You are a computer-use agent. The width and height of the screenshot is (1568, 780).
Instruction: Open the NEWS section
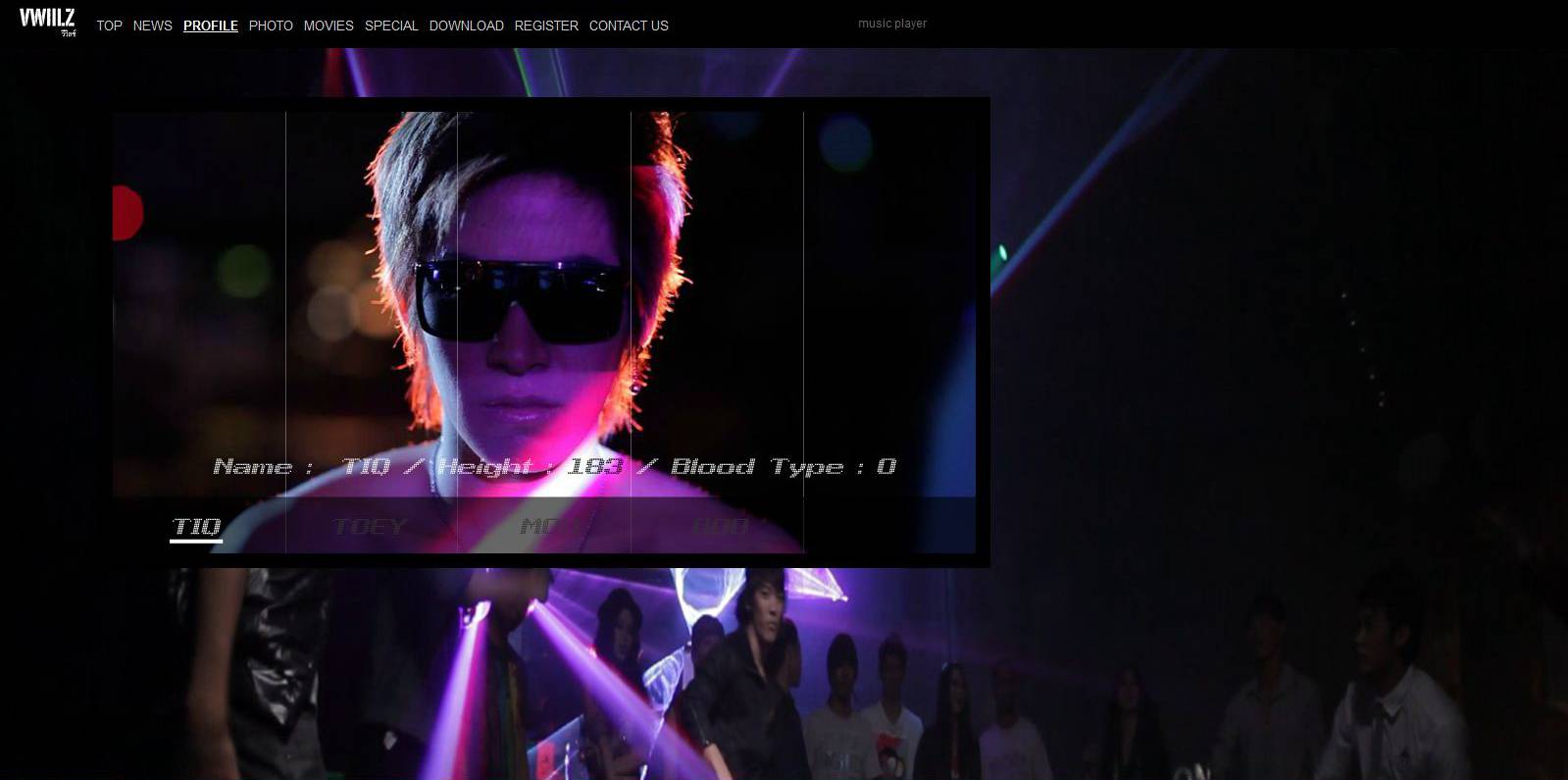[x=152, y=26]
